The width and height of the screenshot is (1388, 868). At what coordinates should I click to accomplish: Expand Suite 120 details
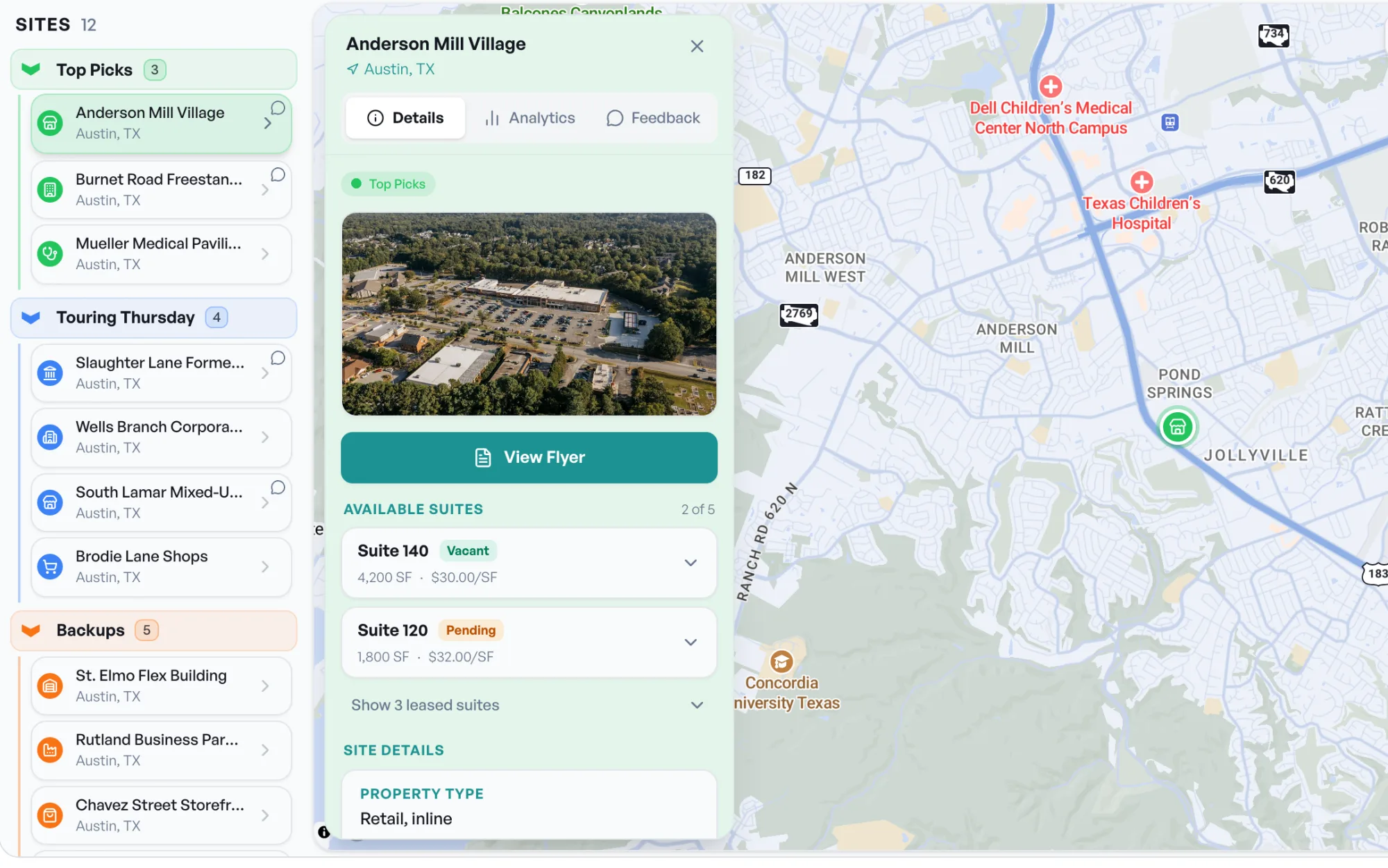click(691, 643)
